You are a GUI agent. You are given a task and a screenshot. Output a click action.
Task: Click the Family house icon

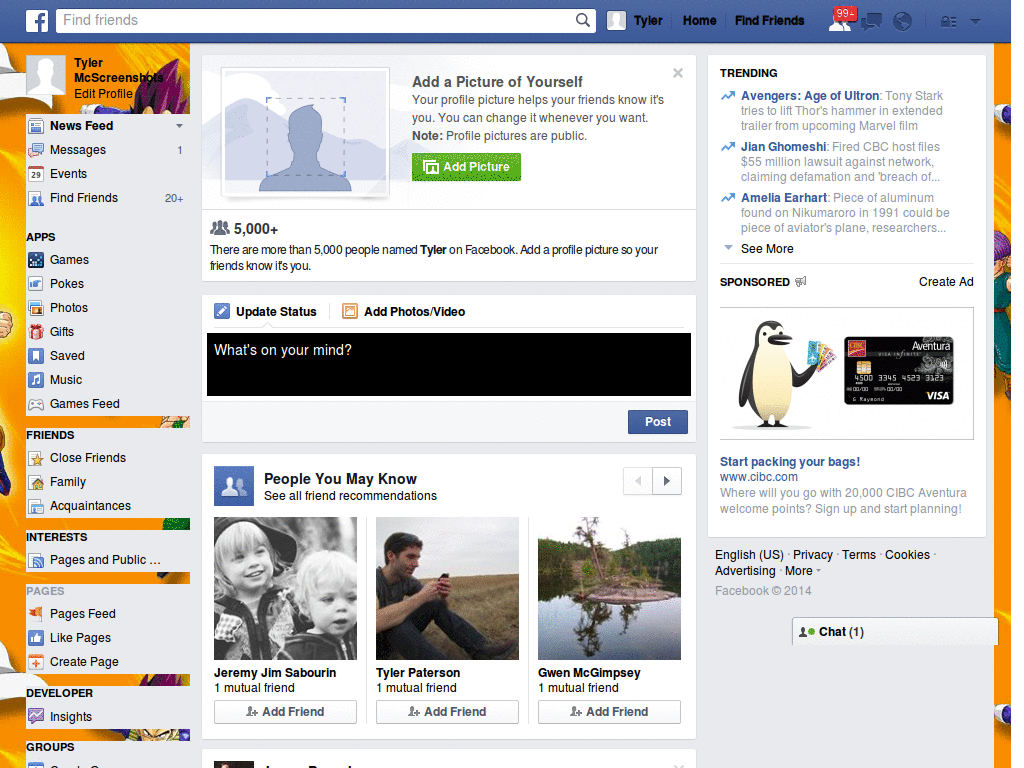point(36,483)
